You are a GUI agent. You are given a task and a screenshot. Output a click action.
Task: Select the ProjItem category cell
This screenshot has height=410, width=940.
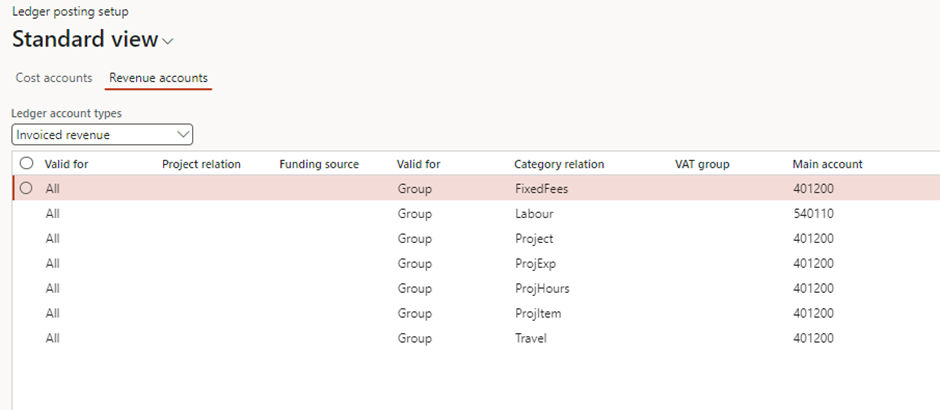click(x=538, y=313)
